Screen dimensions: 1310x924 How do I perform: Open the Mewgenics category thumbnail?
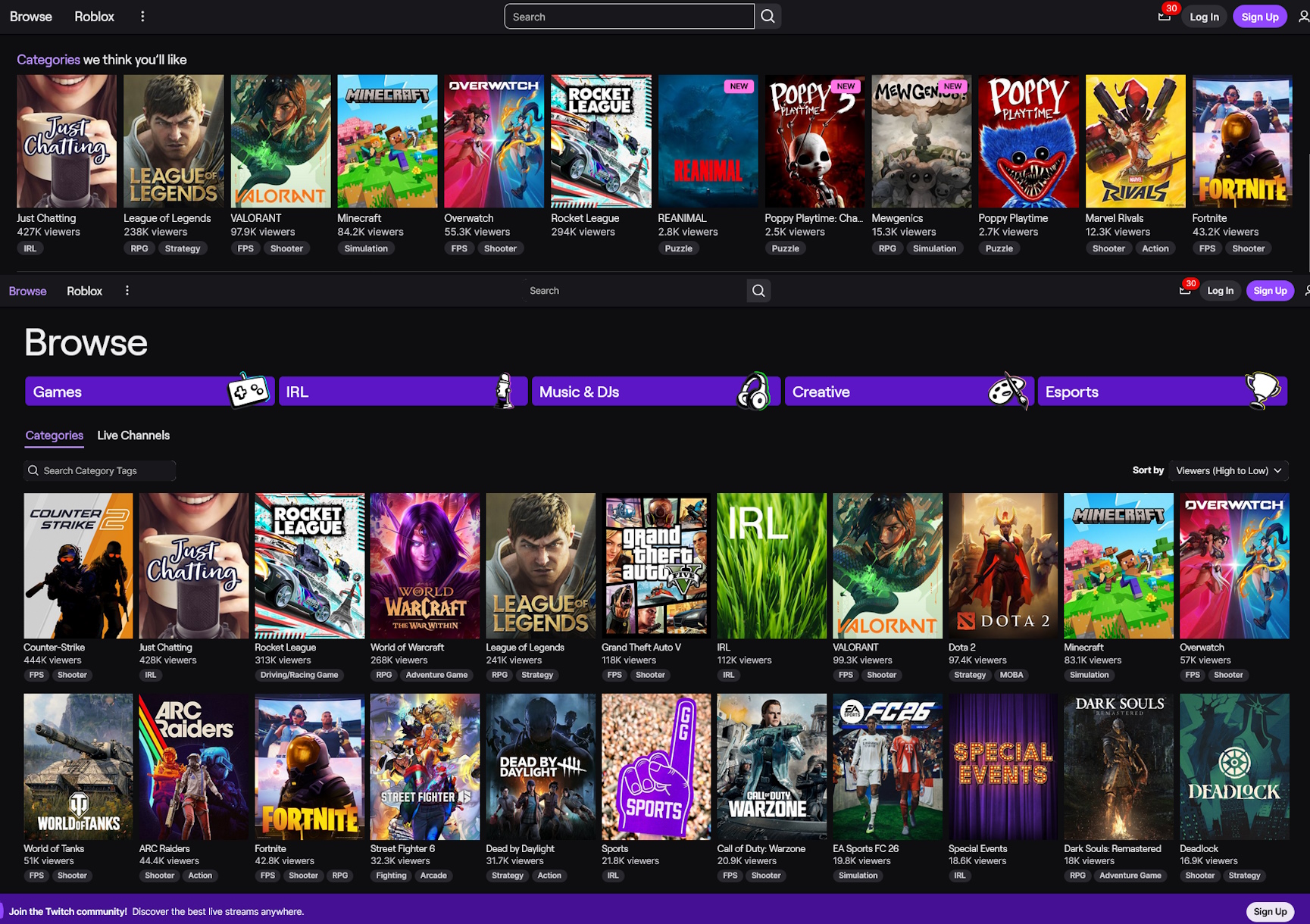[921, 141]
